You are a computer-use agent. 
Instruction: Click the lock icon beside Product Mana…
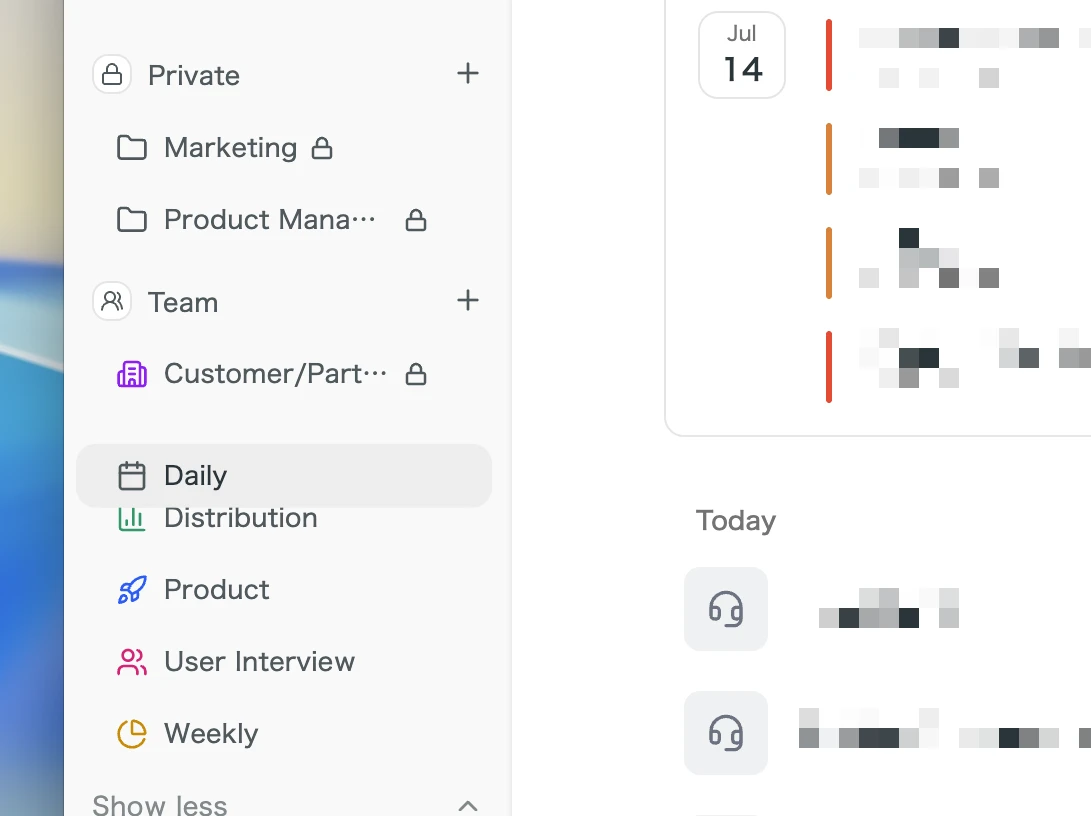click(x=416, y=220)
